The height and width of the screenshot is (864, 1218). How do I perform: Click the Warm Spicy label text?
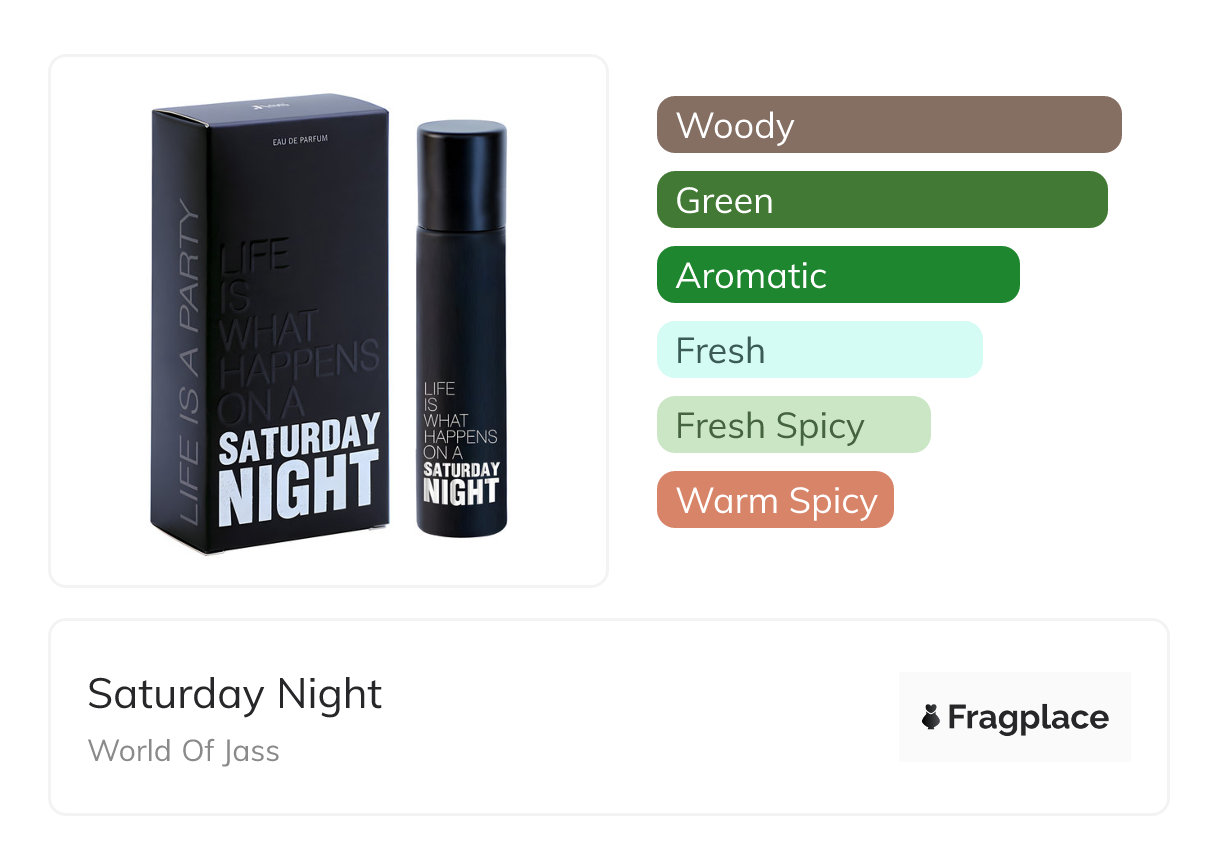click(x=776, y=500)
